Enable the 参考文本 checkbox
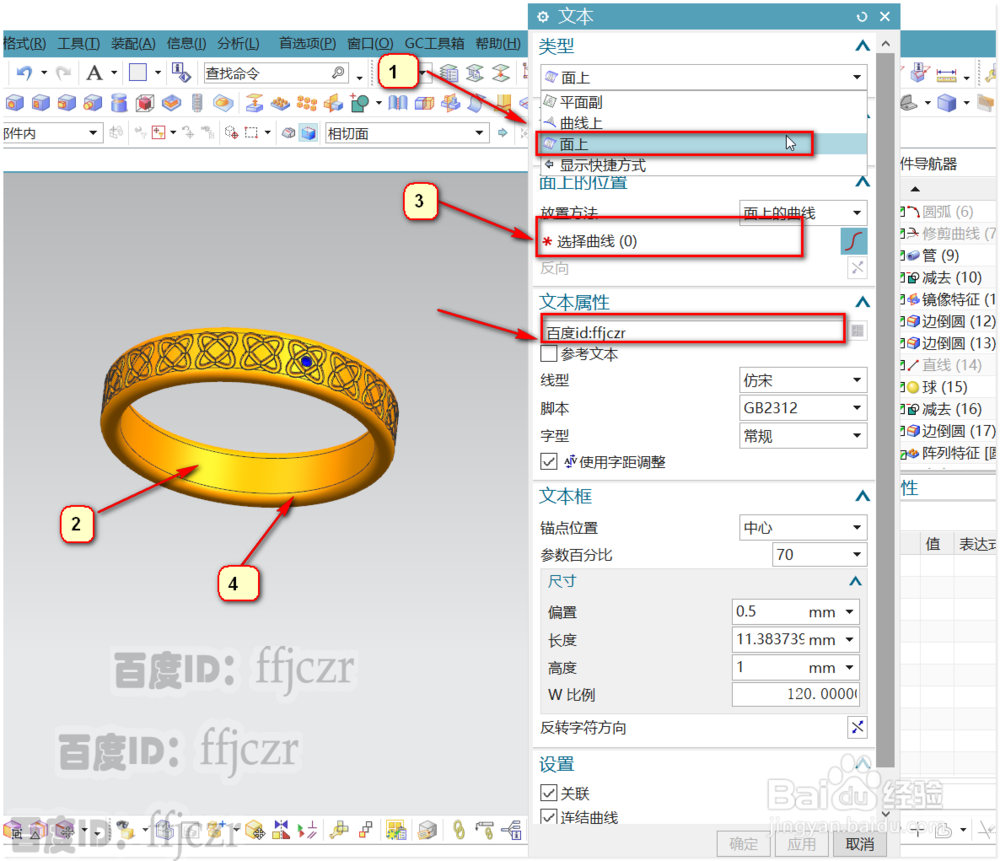This screenshot has width=1000, height=861. point(549,354)
